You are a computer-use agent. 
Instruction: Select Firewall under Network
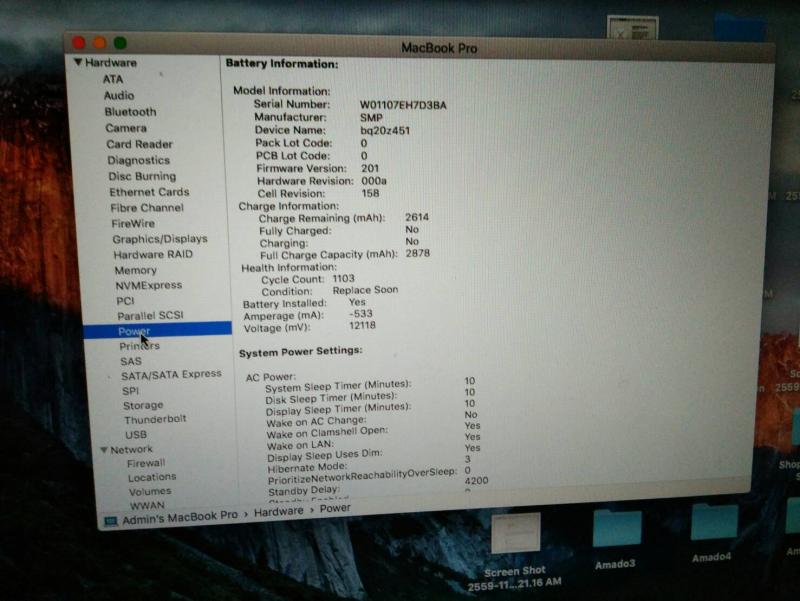pos(146,464)
